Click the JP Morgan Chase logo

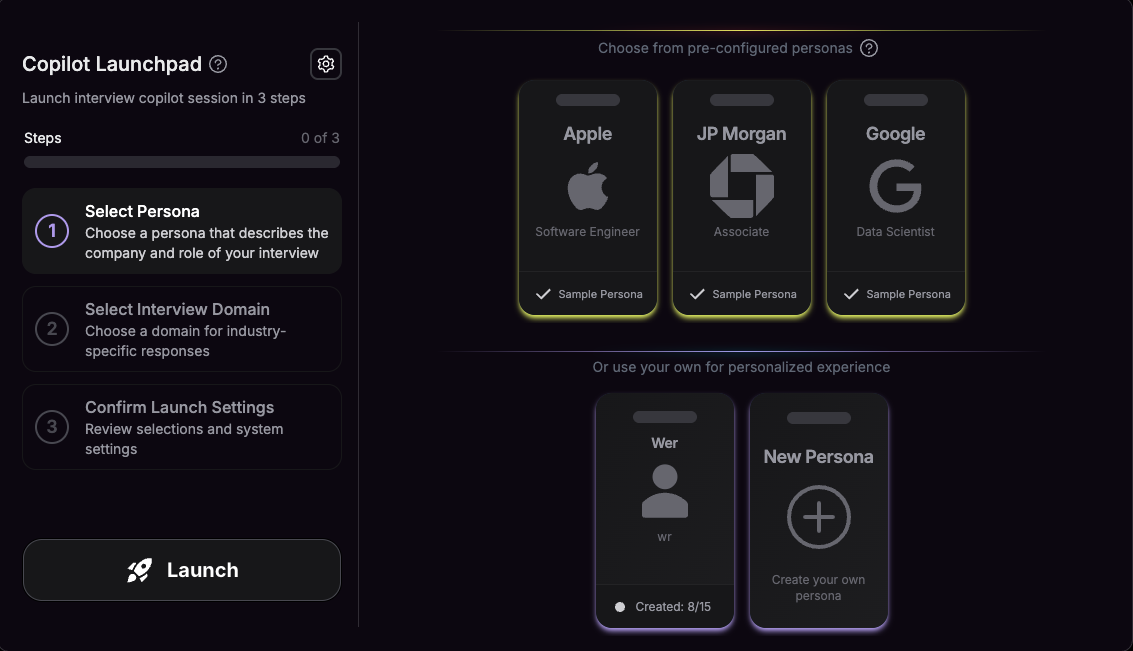point(741,186)
